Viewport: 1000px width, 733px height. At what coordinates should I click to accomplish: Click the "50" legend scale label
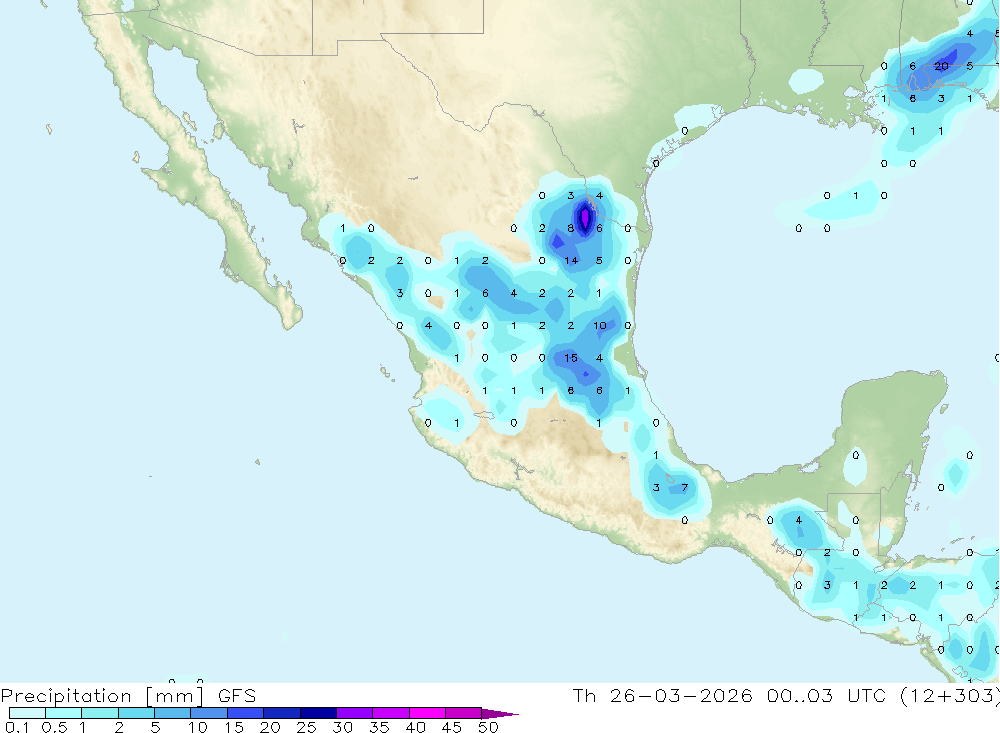(x=488, y=727)
